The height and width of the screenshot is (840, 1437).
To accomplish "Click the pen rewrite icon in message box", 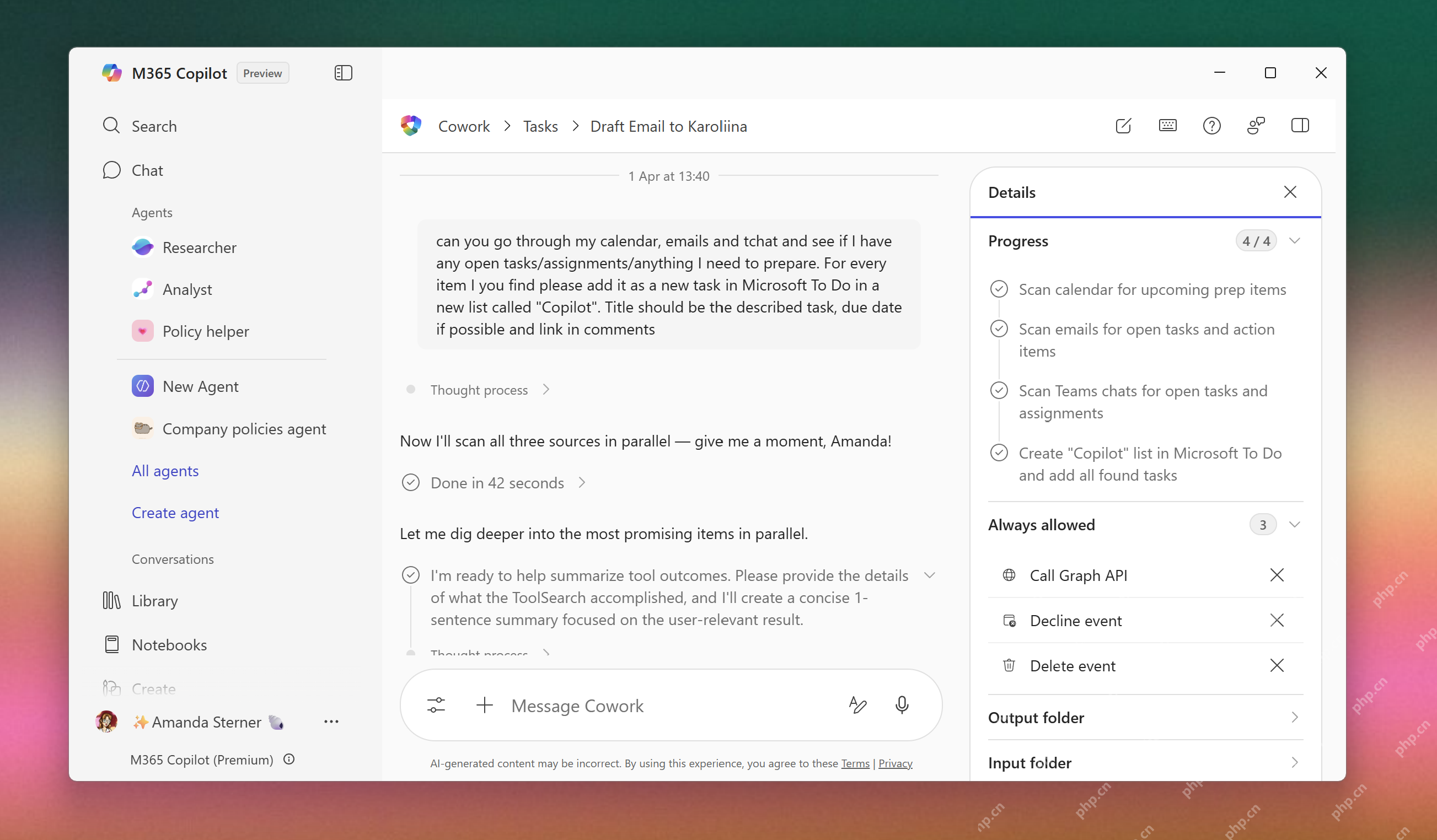I will click(857, 706).
